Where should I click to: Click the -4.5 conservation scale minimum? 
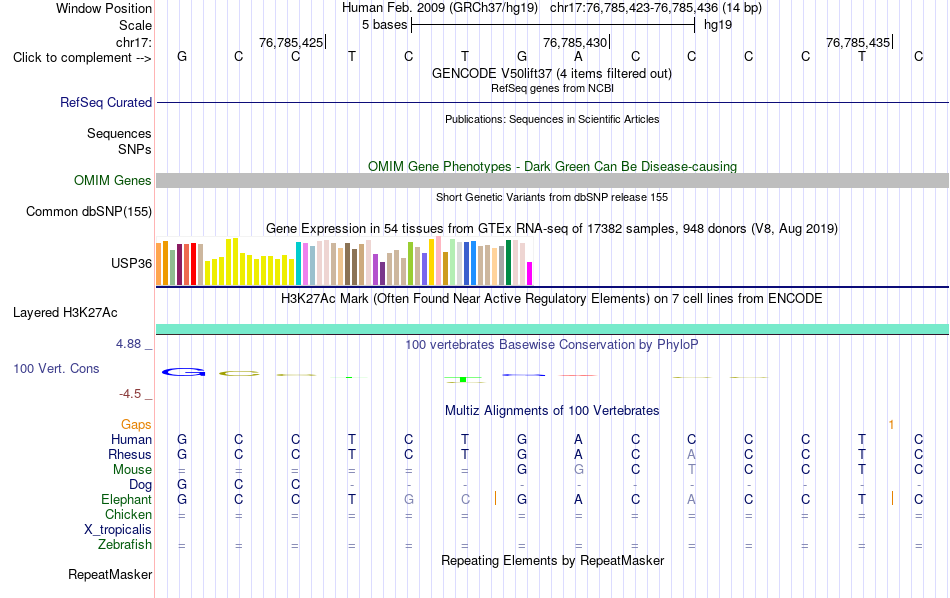coord(130,394)
